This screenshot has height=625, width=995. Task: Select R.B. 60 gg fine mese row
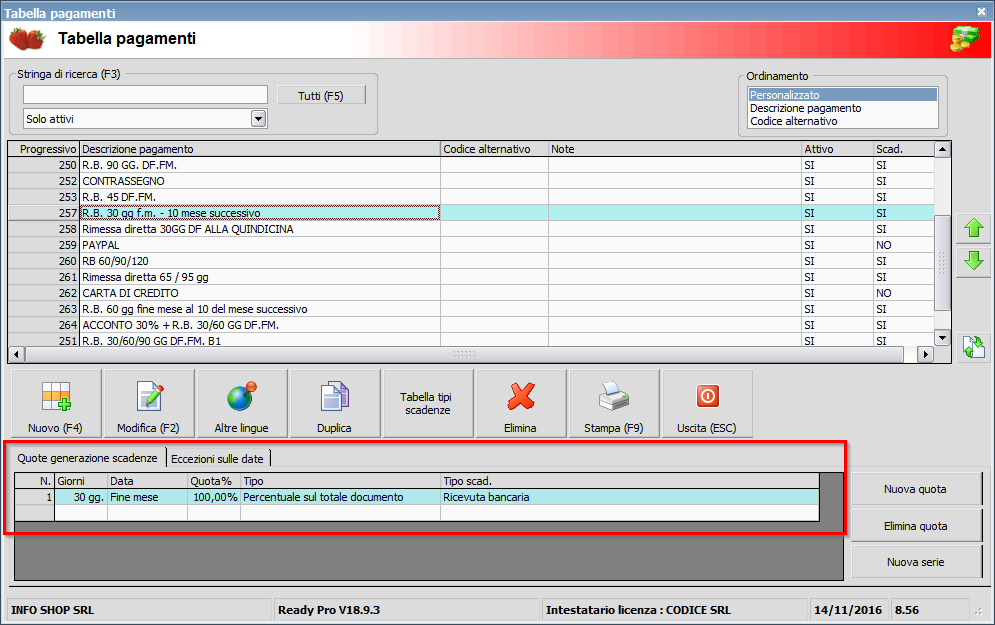pos(471,309)
